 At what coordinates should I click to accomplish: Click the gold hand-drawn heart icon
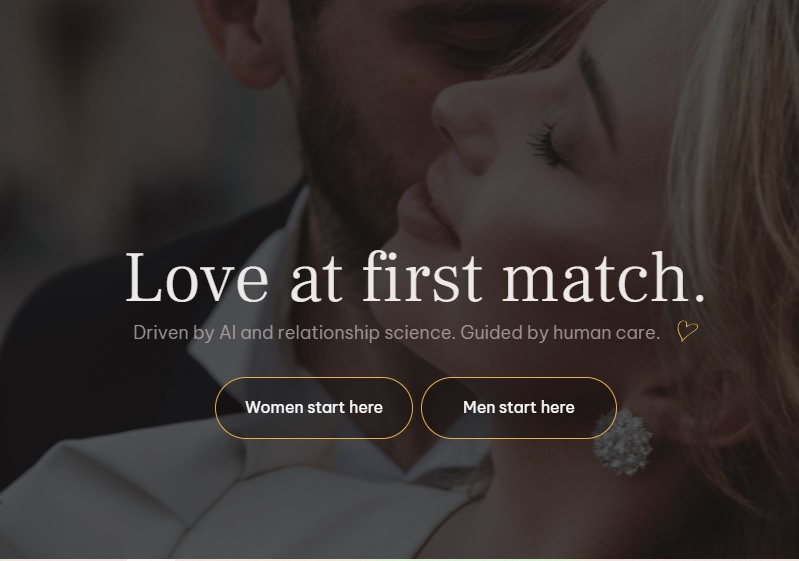pyautogui.click(x=687, y=331)
